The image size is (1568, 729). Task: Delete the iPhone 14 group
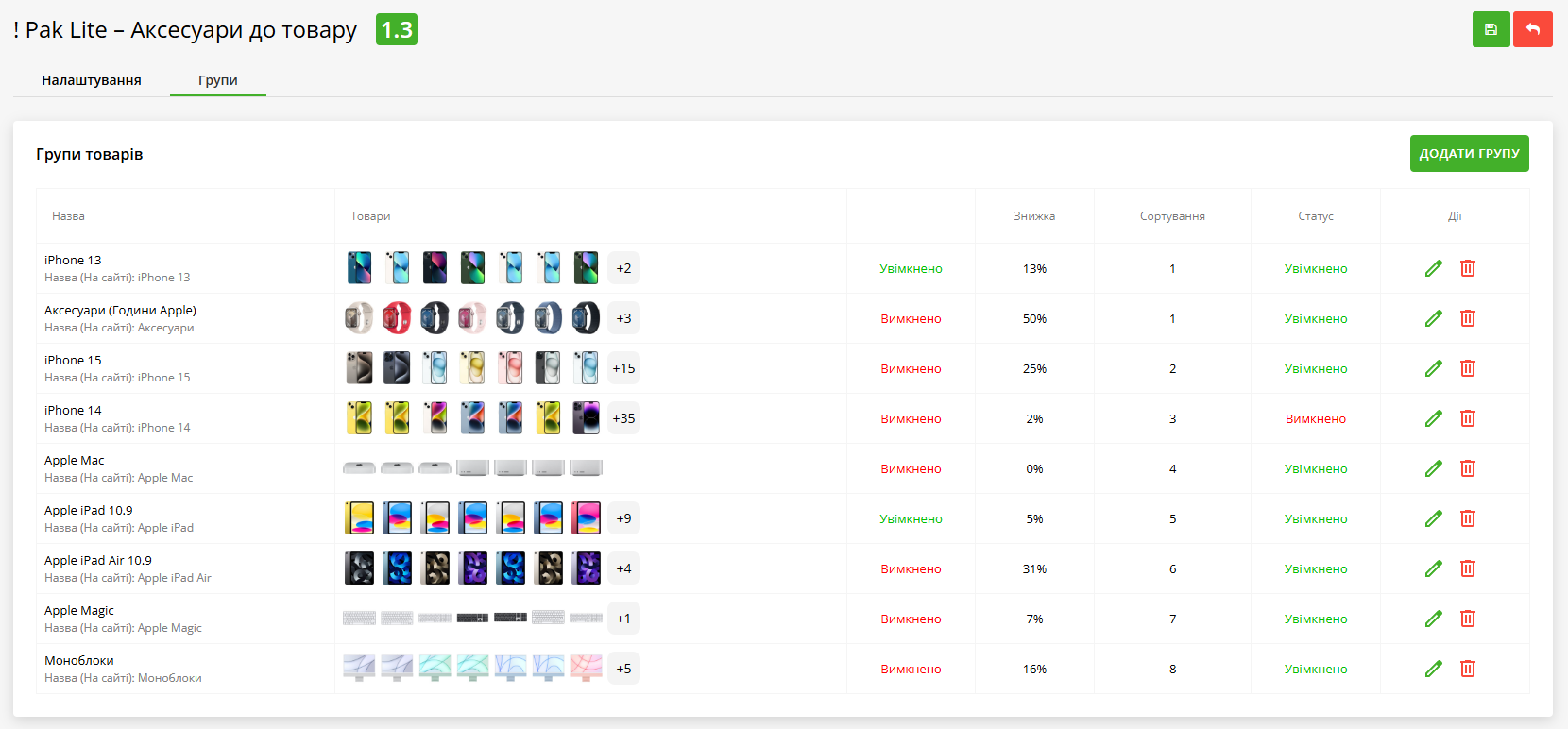pos(1467,418)
